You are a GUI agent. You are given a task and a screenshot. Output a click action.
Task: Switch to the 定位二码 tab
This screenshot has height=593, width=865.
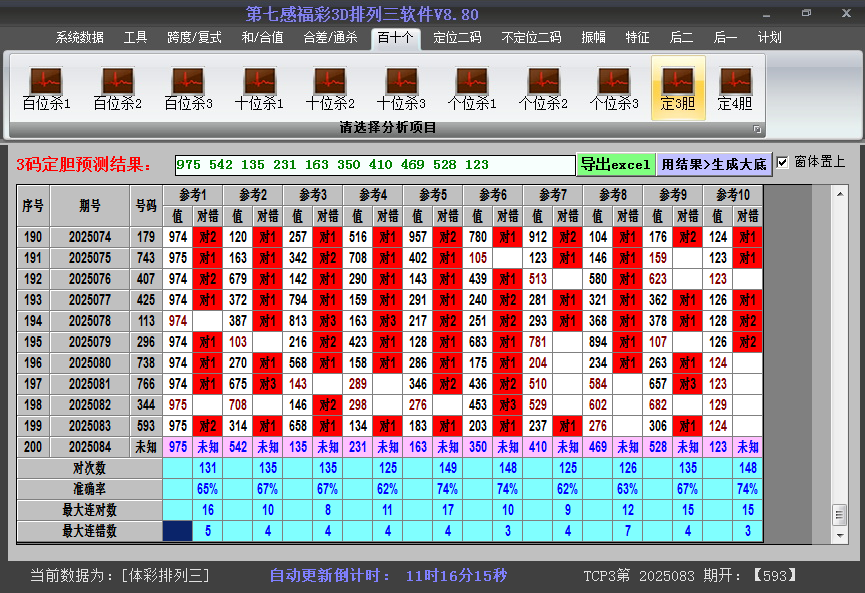click(x=457, y=37)
